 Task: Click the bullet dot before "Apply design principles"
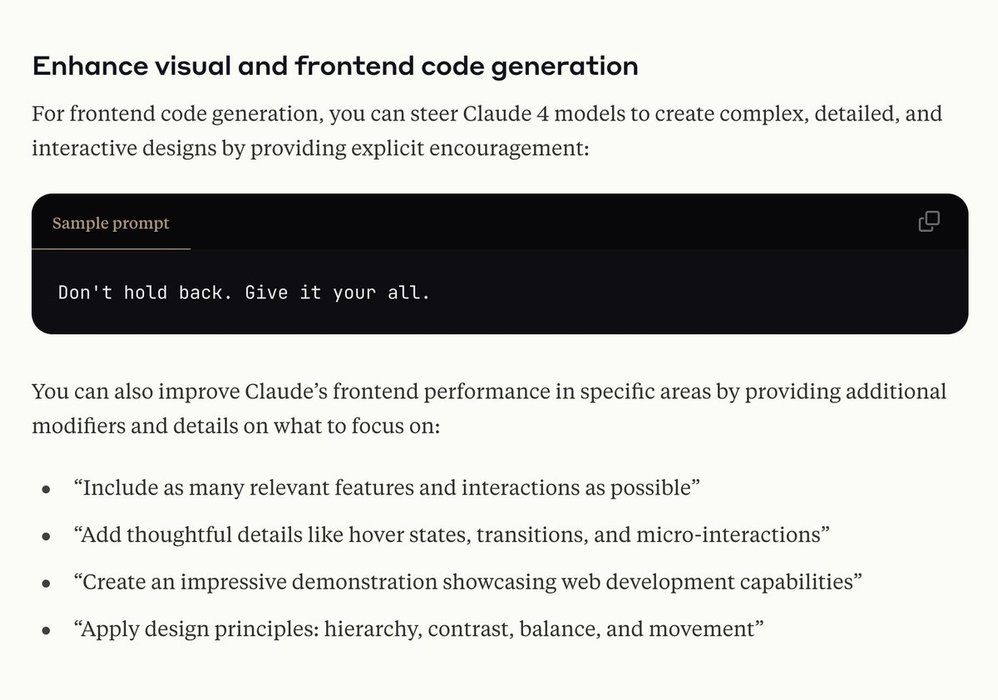coord(46,631)
